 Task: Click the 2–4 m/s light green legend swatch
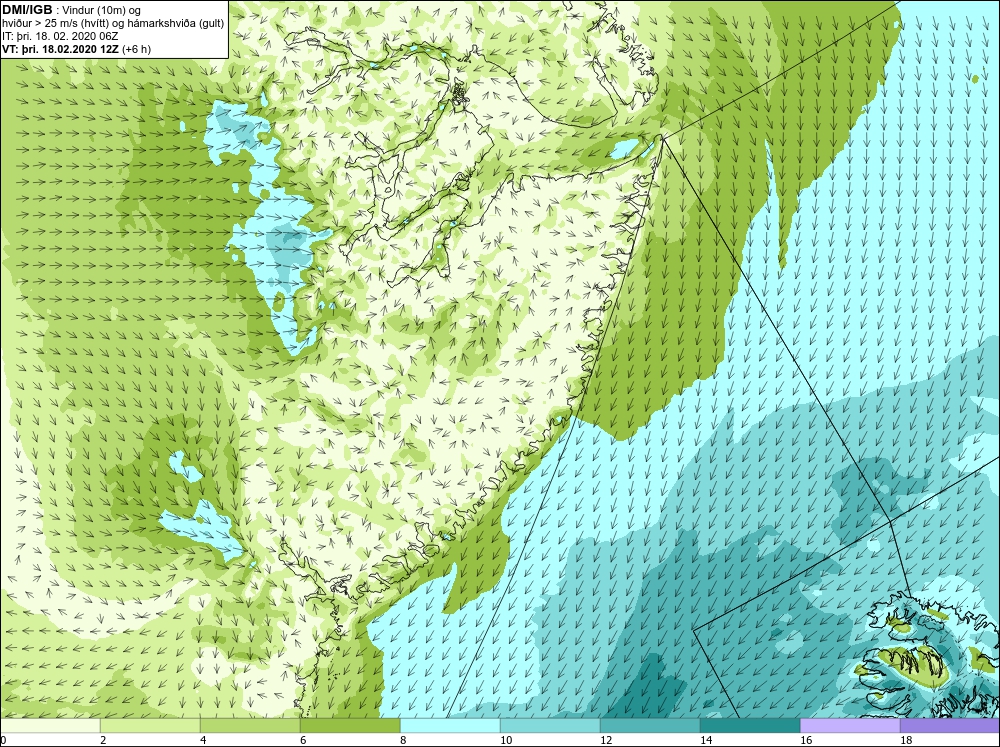(150, 725)
